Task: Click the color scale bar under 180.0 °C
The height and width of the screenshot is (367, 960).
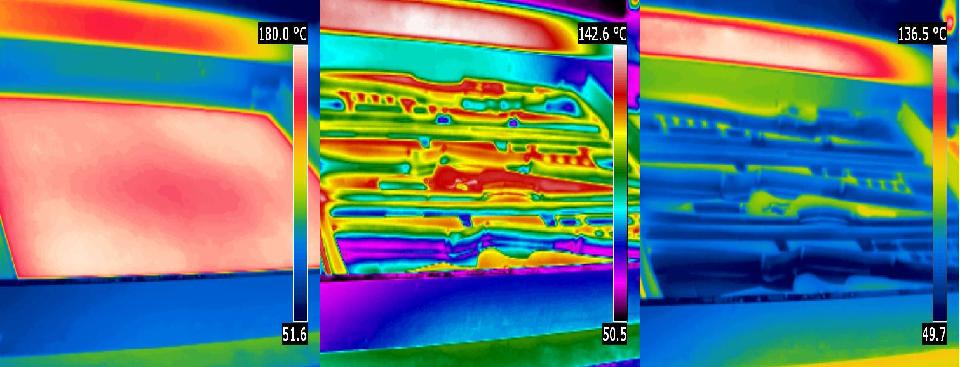Action: point(300,184)
